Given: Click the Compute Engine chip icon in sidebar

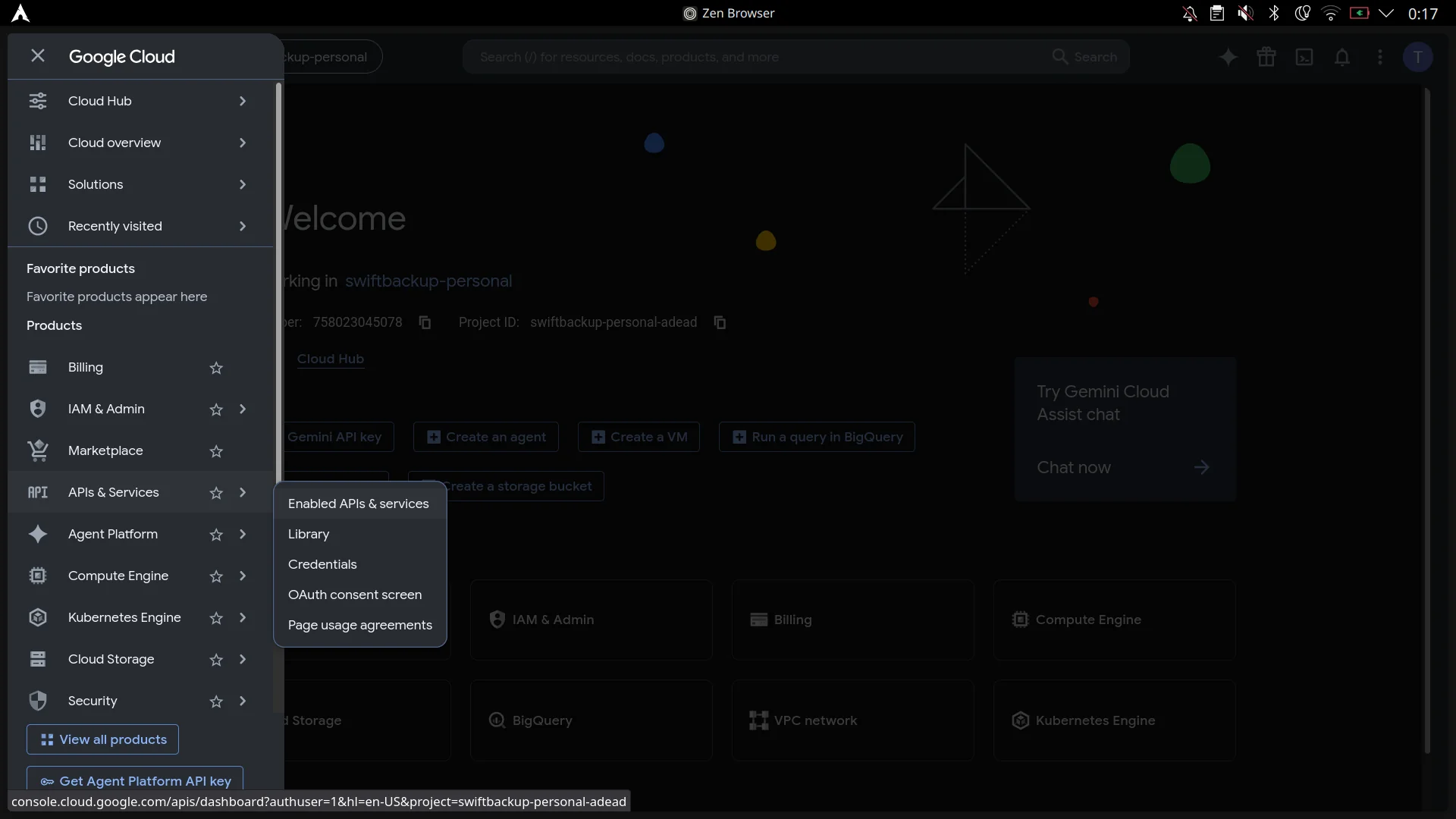Looking at the screenshot, I should tap(38, 576).
